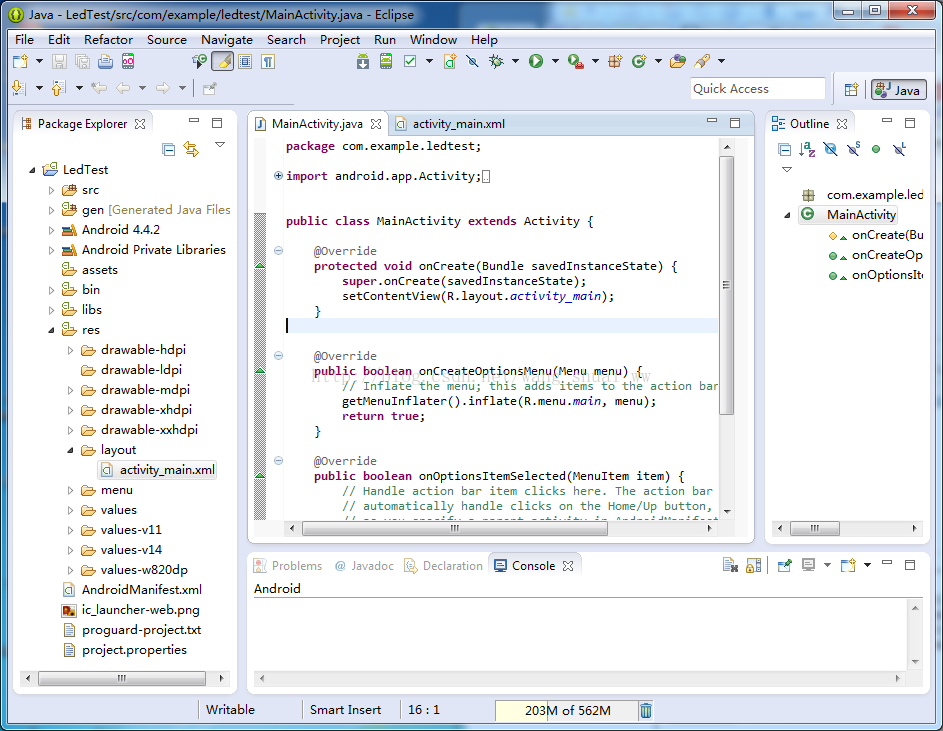Click the Quick Access search field

(758, 89)
